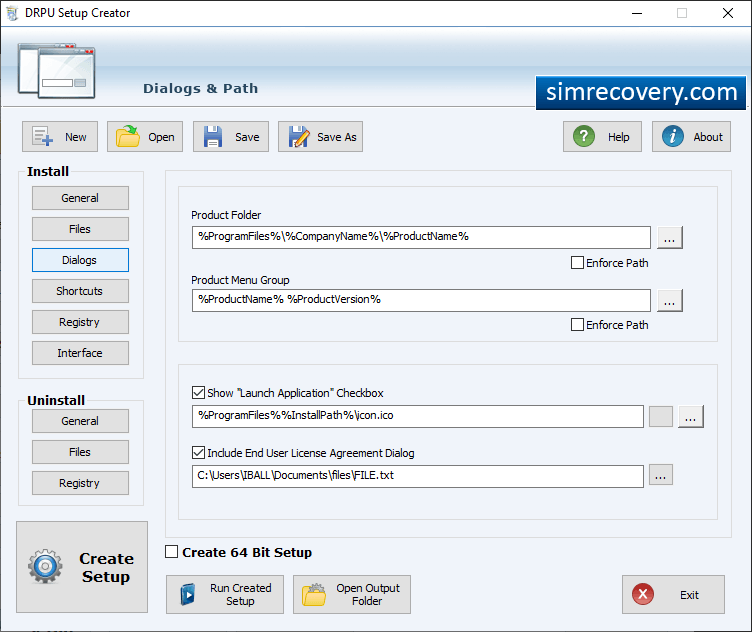Enable Create 64 Bit Setup checkbox
Screen dimensions: 752x632
point(171,552)
